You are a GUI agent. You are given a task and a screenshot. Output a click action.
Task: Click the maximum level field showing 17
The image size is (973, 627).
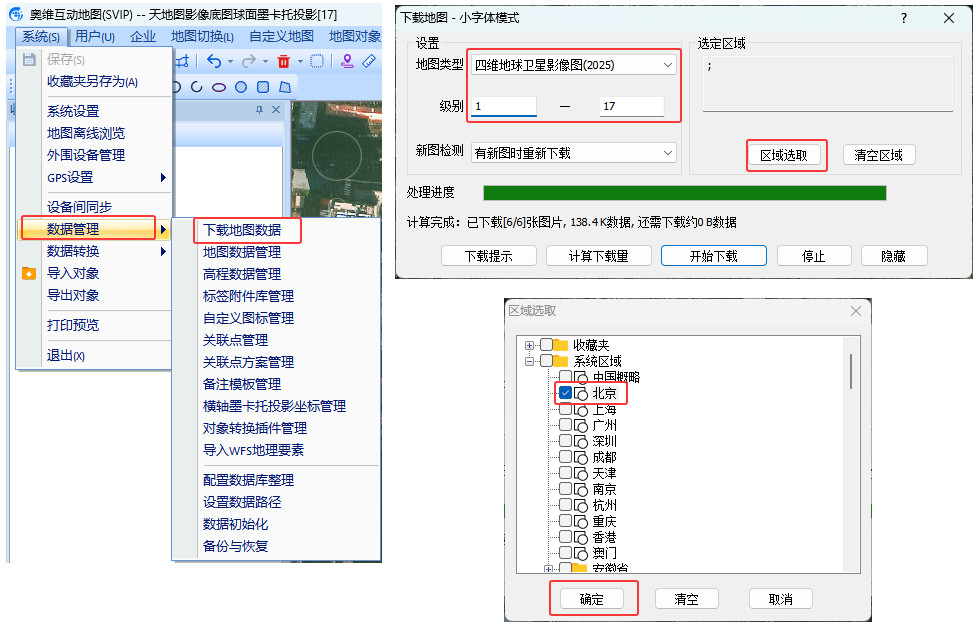click(x=631, y=106)
